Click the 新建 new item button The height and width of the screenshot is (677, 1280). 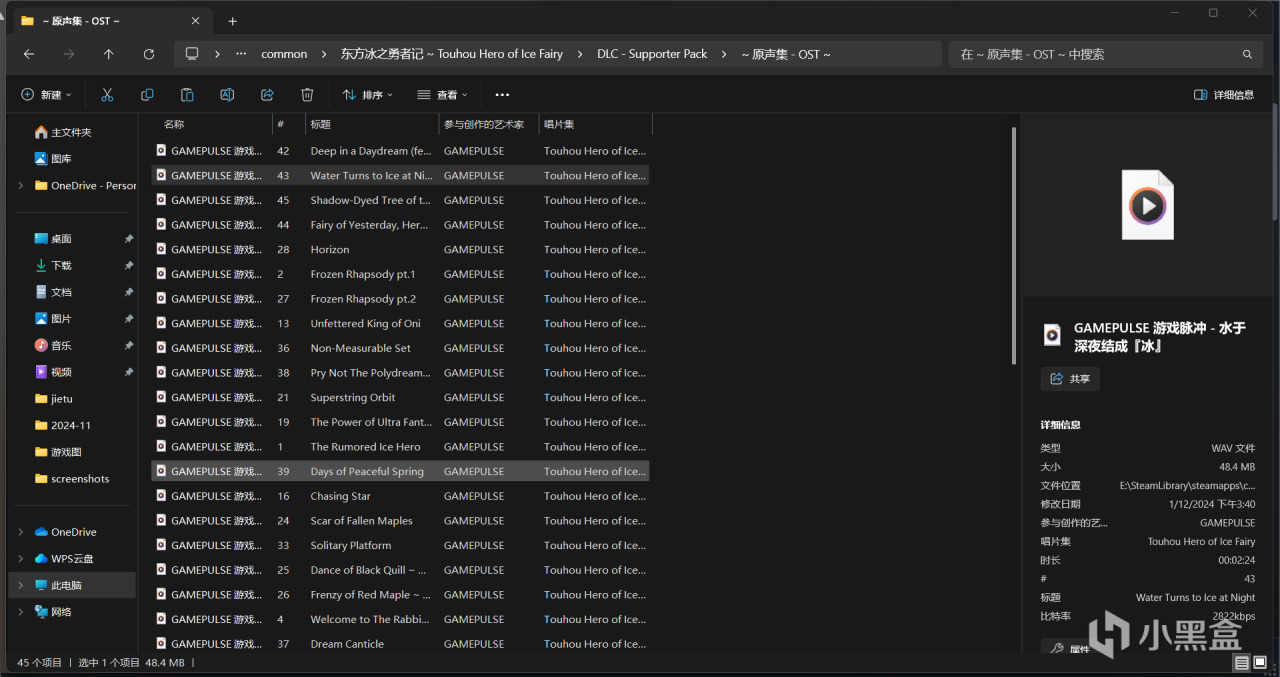tap(46, 95)
